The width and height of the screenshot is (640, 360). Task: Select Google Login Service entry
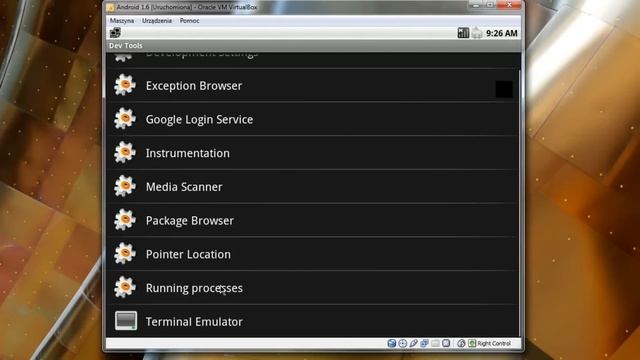pyautogui.click(x=312, y=119)
